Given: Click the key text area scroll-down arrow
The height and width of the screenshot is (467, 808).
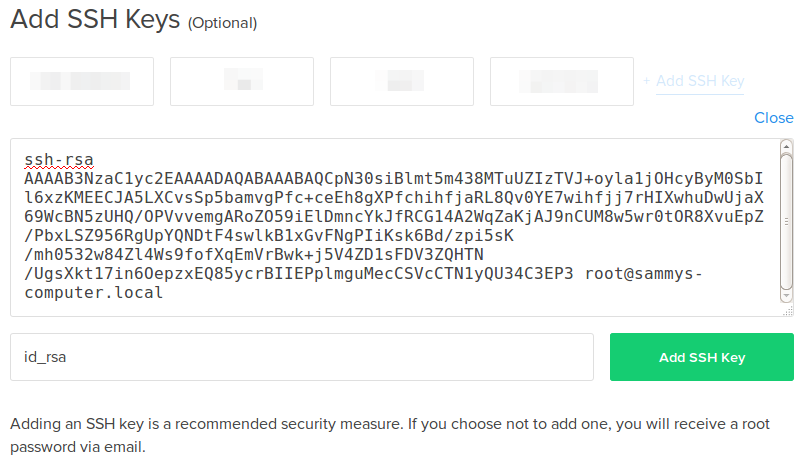Looking at the screenshot, I should coord(786,296).
